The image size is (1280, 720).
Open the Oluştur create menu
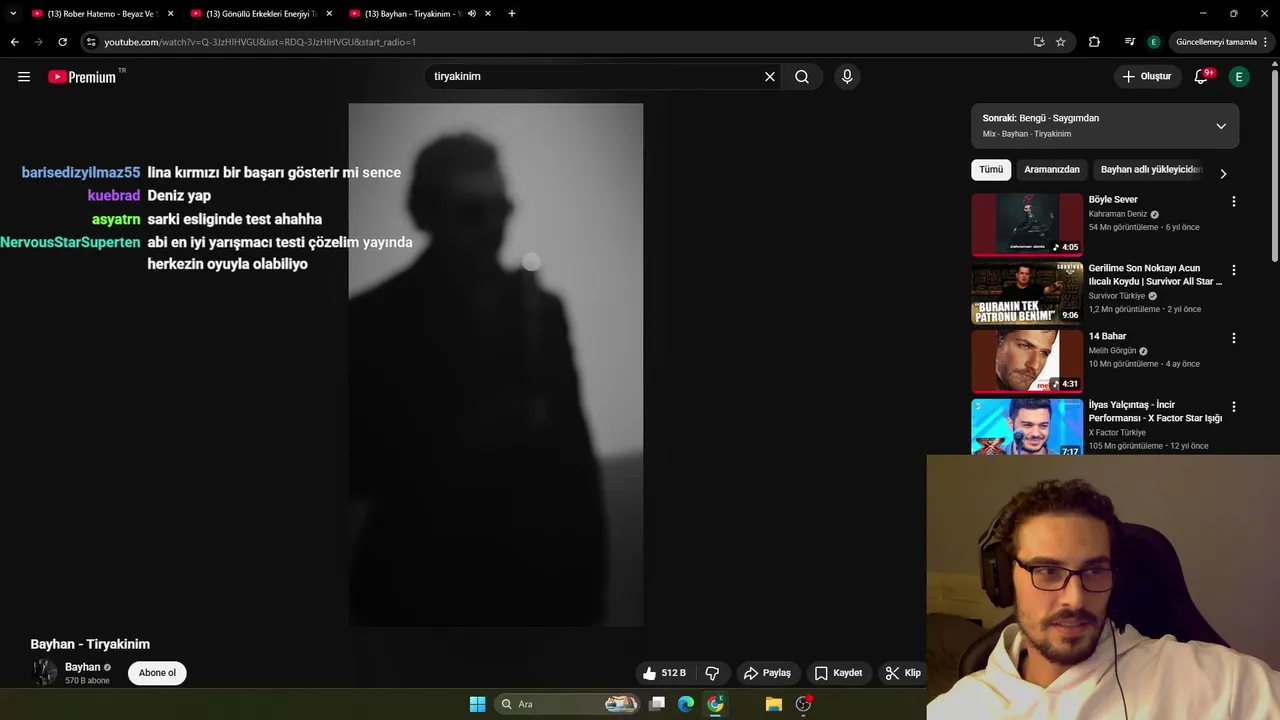[x=1146, y=77]
